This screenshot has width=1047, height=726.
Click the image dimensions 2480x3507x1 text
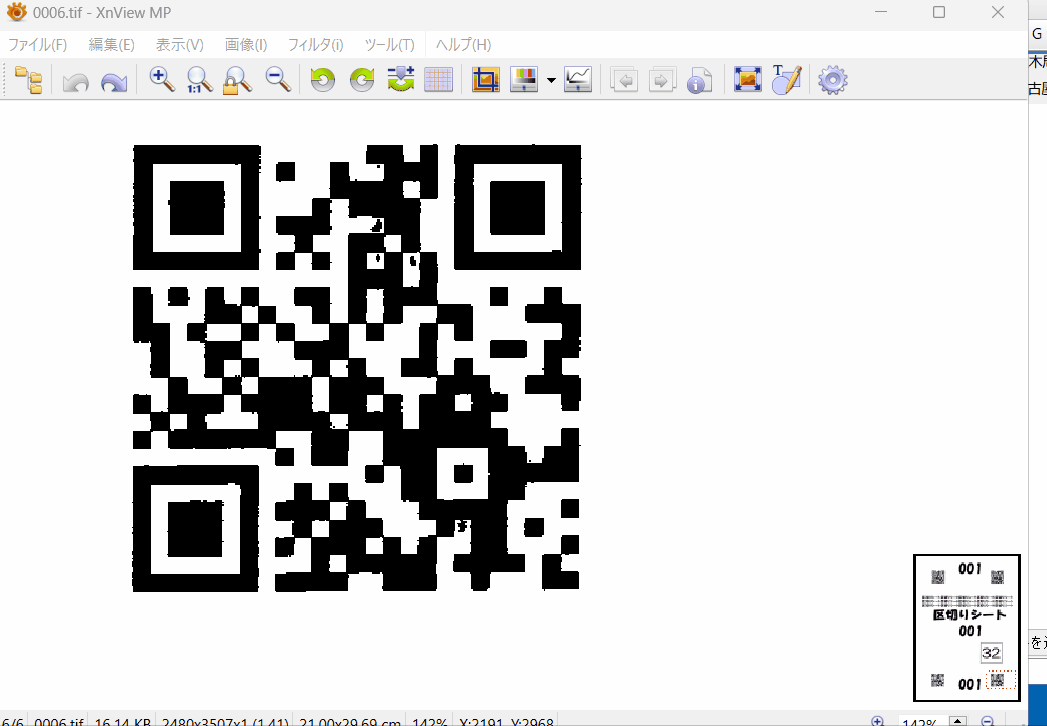tap(224, 722)
